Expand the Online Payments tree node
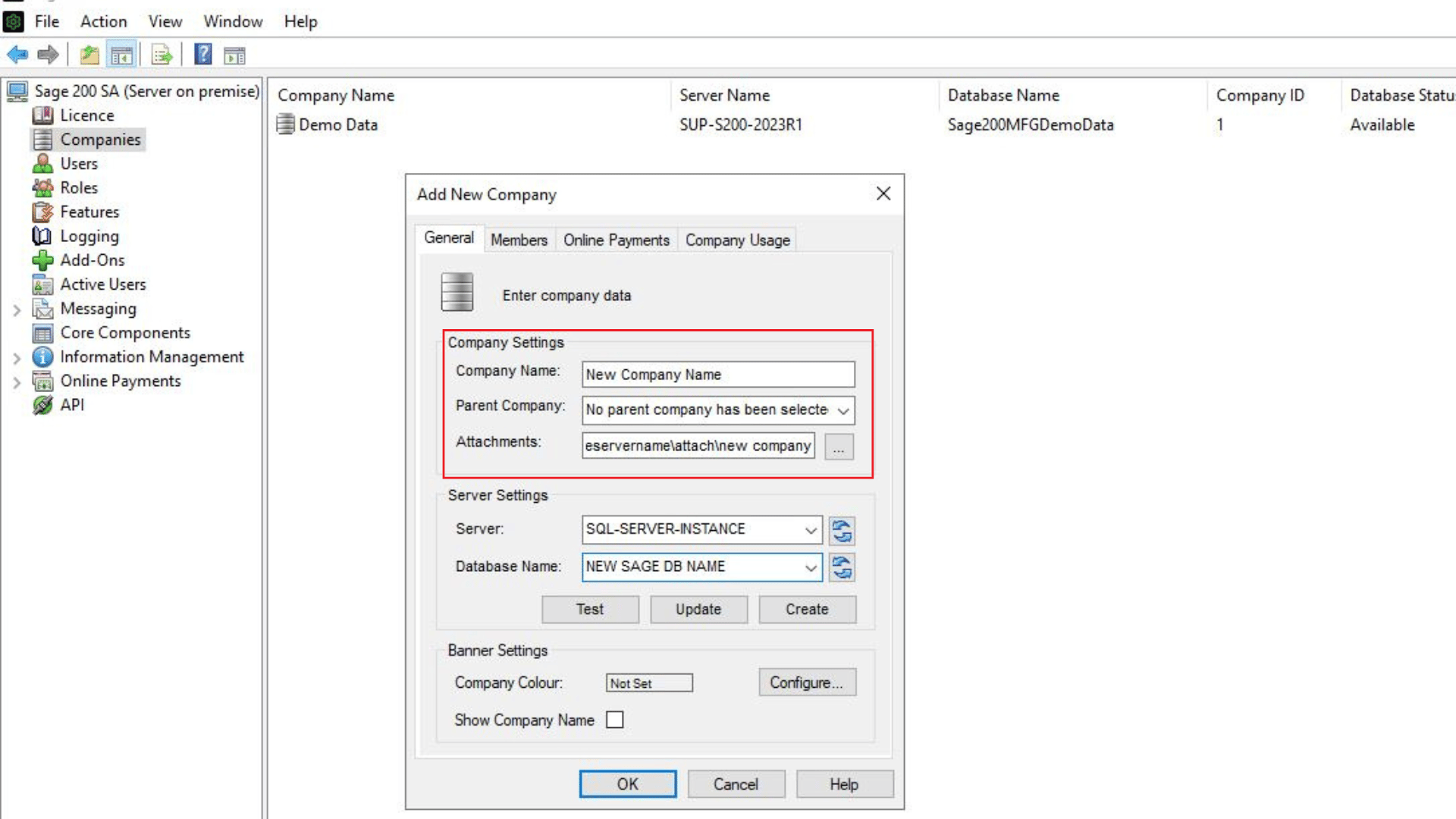 pos(17,381)
